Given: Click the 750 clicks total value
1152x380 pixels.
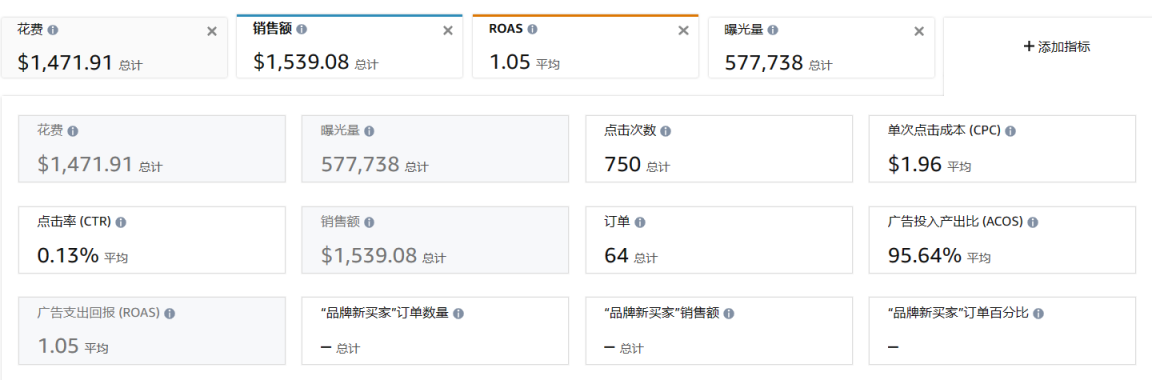Looking at the screenshot, I should (x=623, y=164).
